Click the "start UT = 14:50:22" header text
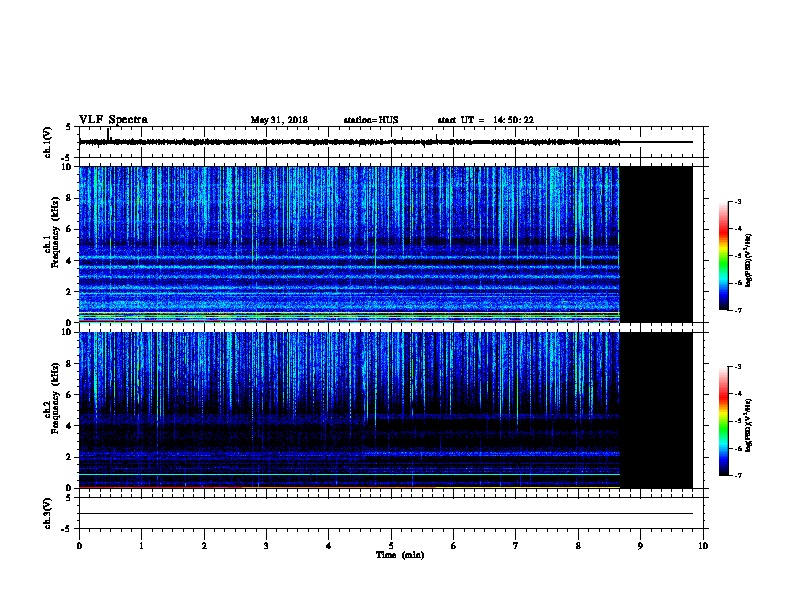 485,120
